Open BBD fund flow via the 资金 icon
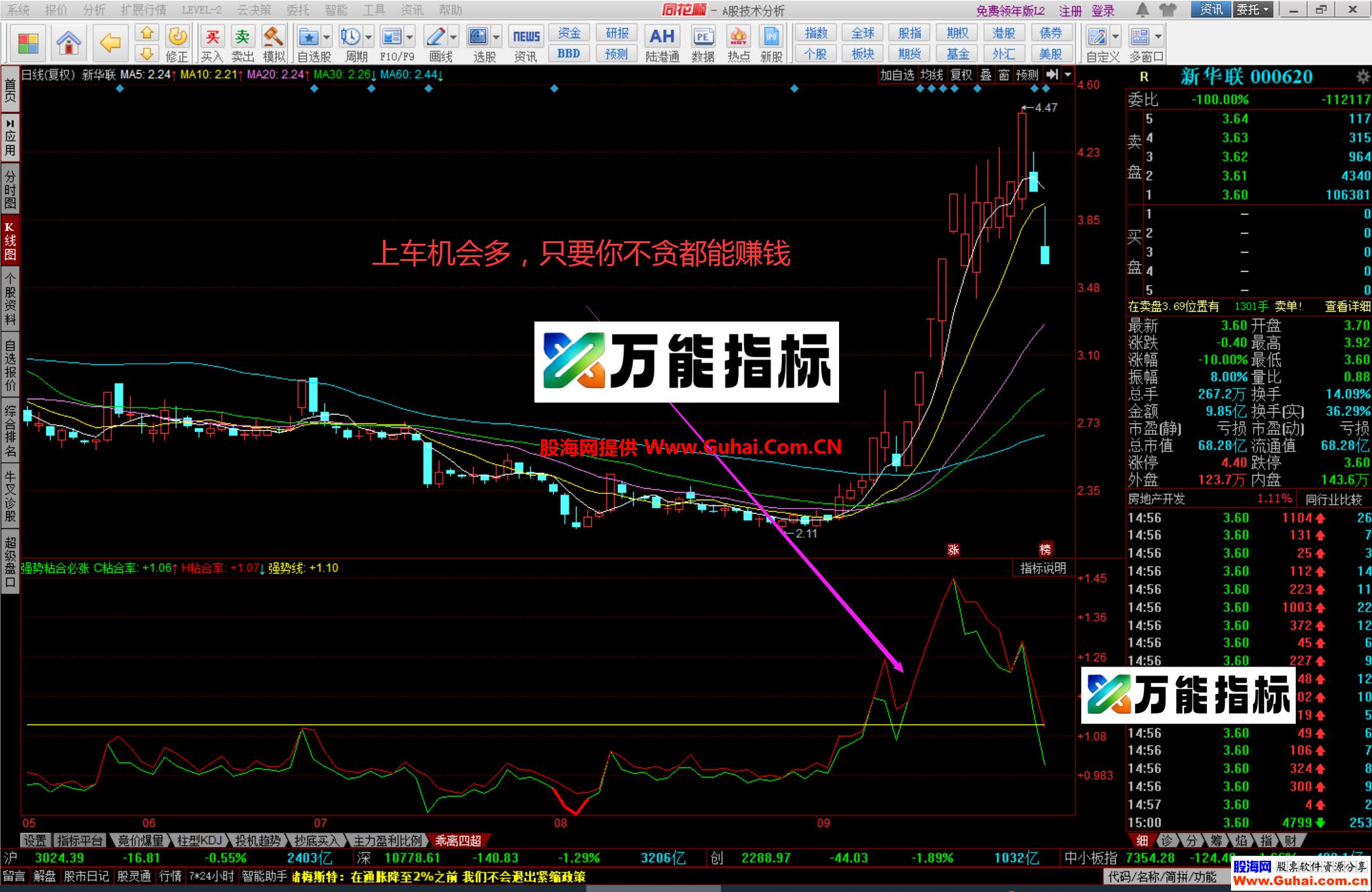 pyautogui.click(x=568, y=34)
